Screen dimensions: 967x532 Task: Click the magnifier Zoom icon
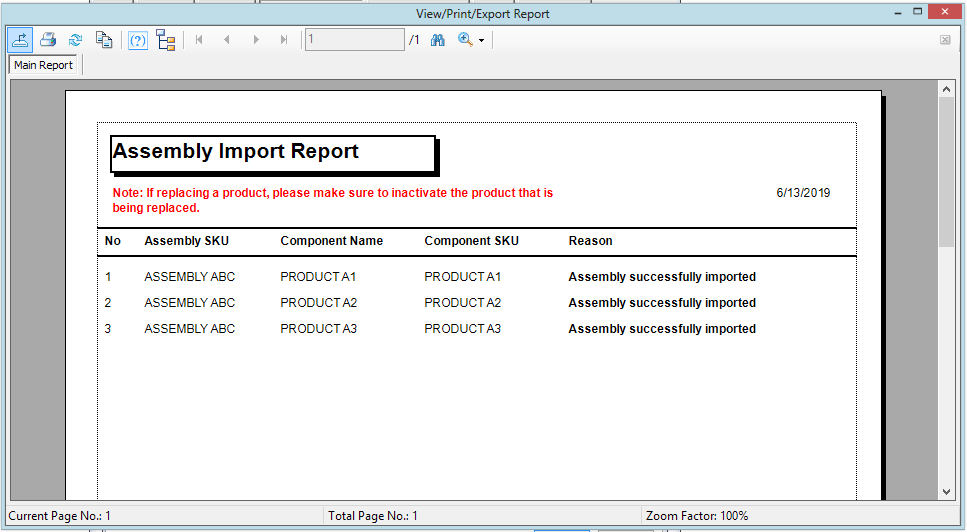464,40
